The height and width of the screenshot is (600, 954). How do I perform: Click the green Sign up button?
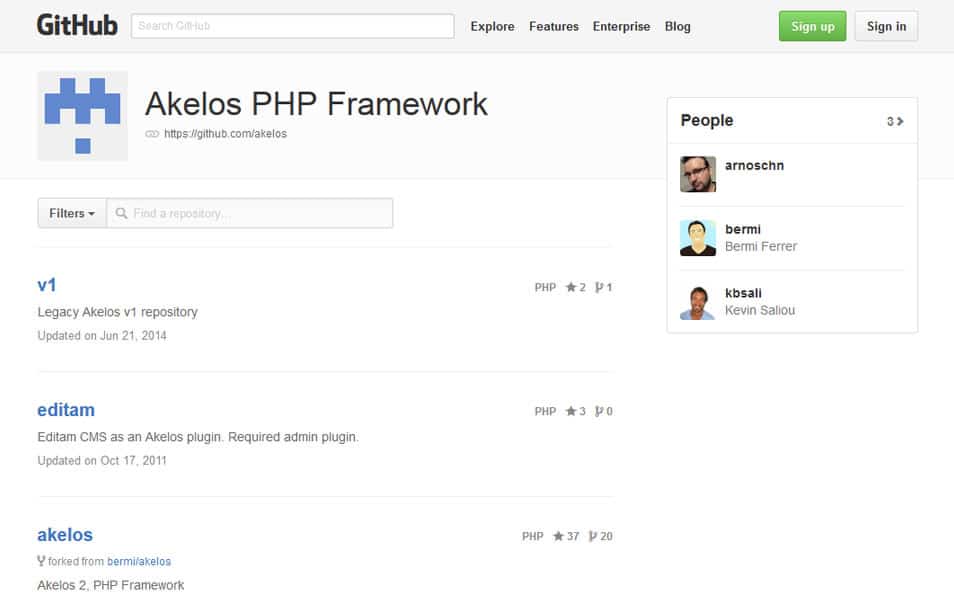(812, 26)
